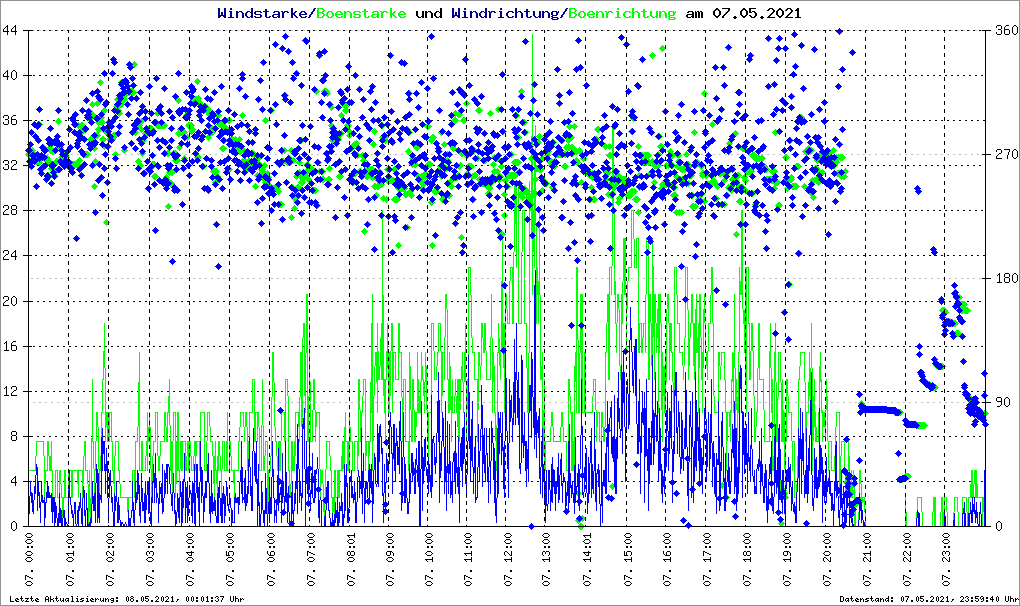Click the time label "07. 04:00"
Image resolution: width=1020 pixels, height=606 pixels.
click(x=189, y=560)
